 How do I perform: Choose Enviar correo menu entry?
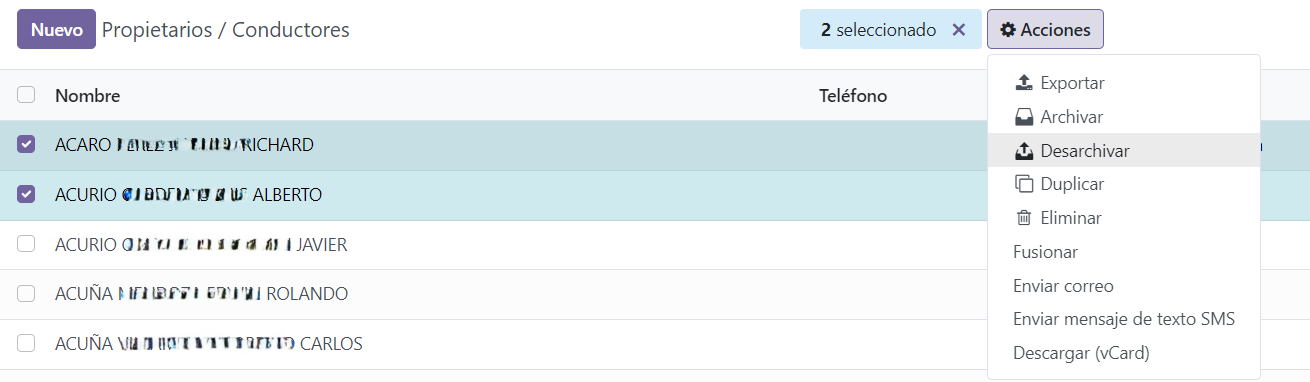(1063, 286)
